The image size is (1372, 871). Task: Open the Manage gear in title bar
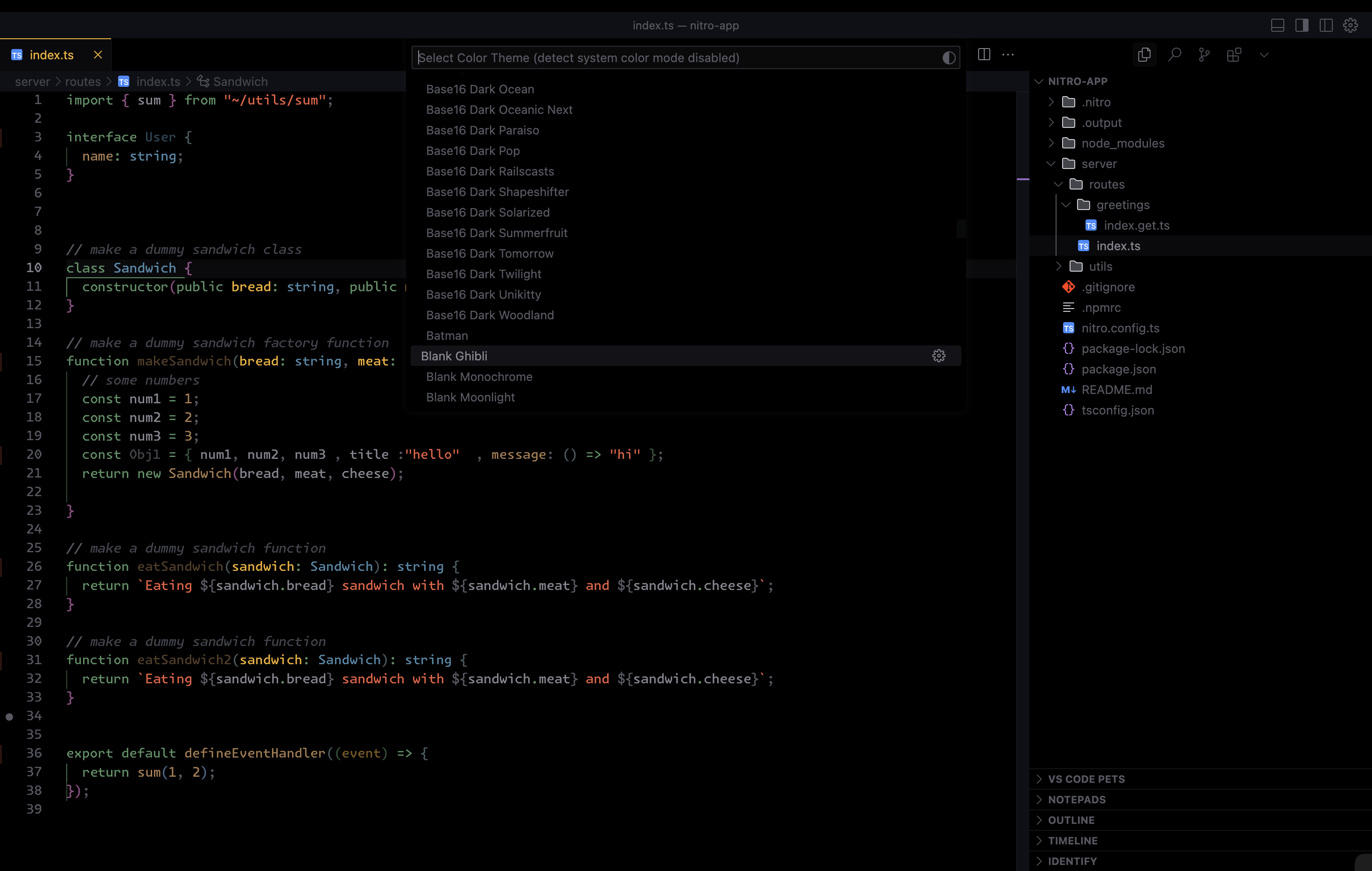[x=1351, y=25]
